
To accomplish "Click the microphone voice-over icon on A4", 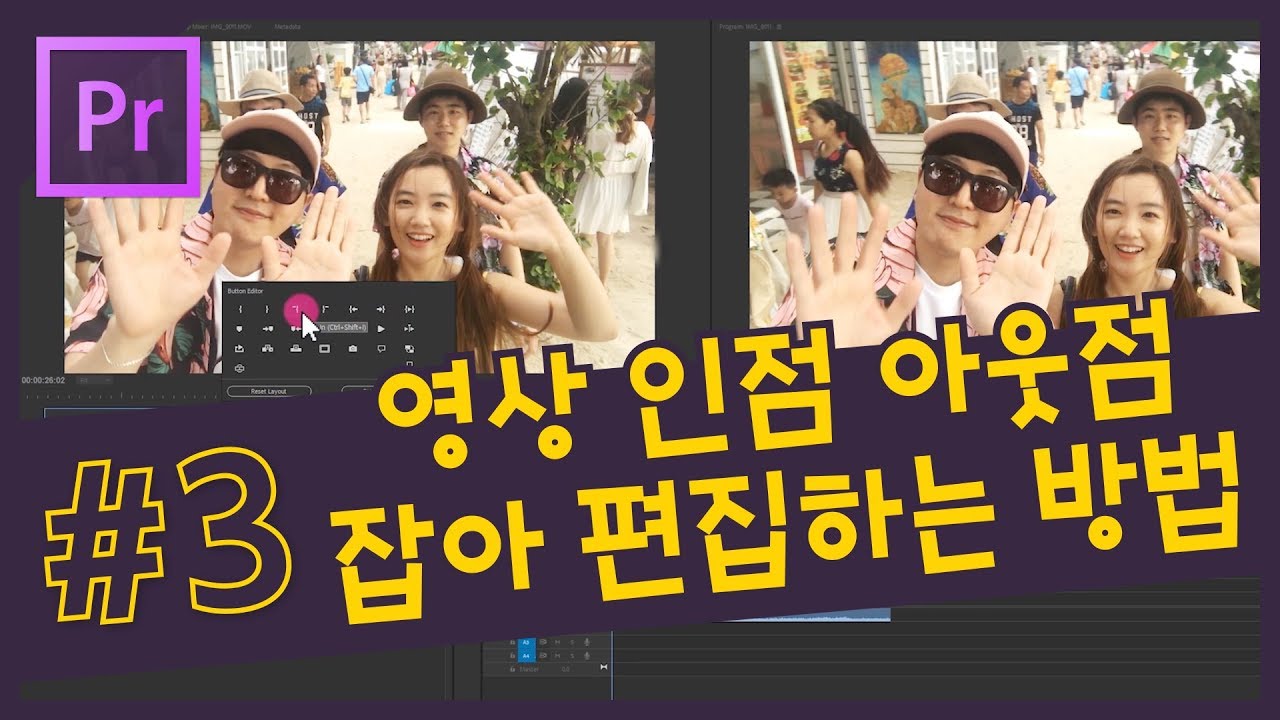I will 587,656.
